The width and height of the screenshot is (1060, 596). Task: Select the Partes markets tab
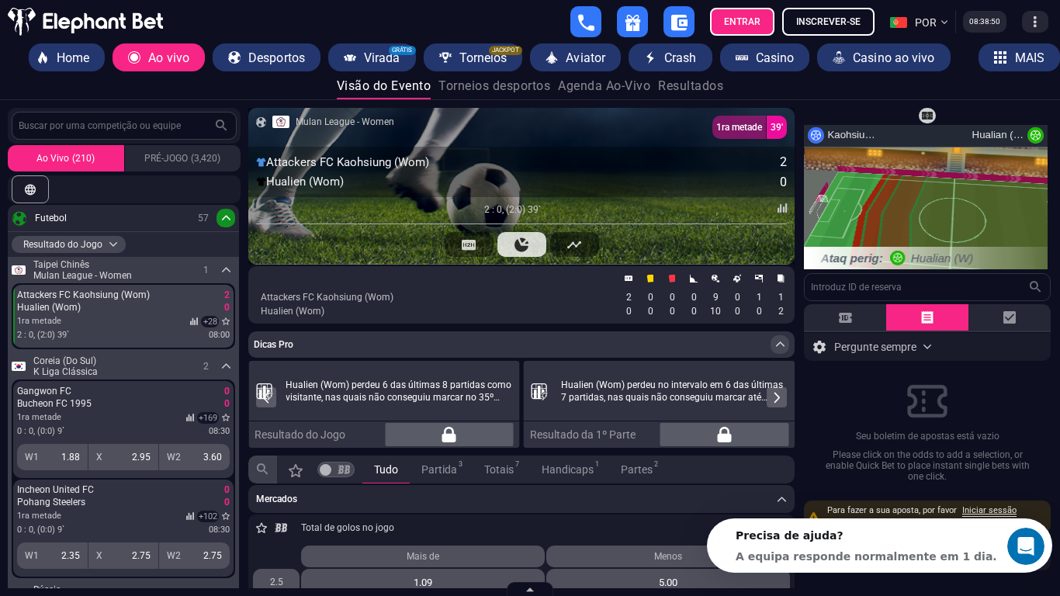pyautogui.click(x=639, y=470)
